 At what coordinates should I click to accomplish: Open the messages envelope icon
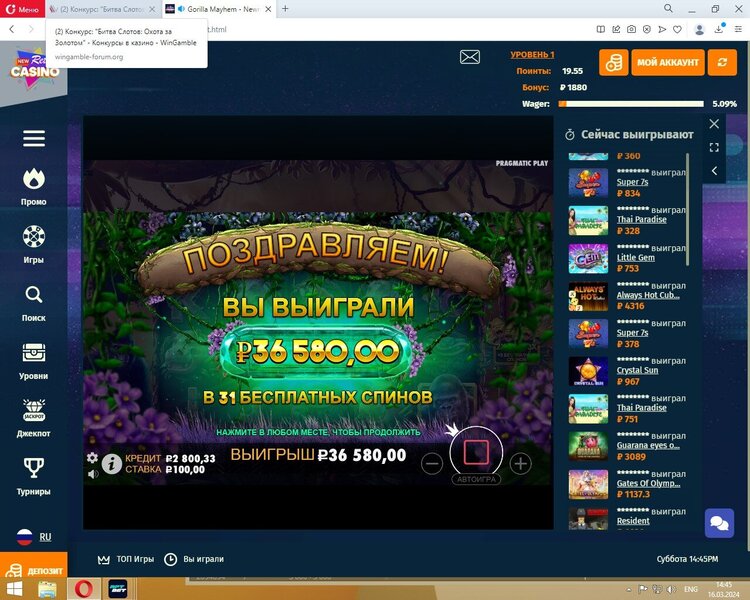[x=470, y=57]
